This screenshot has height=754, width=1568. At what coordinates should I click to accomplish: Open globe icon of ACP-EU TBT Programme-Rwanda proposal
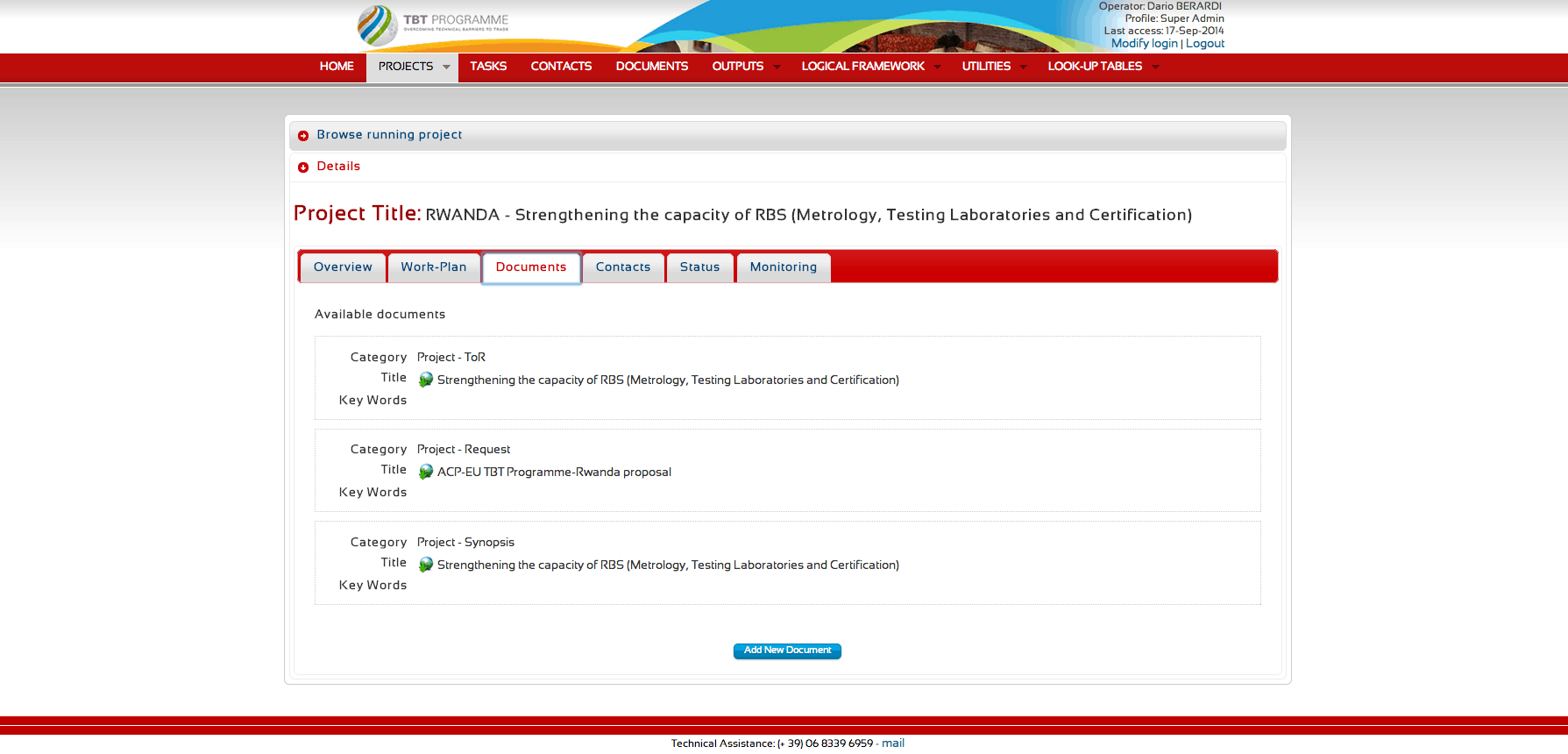point(426,472)
